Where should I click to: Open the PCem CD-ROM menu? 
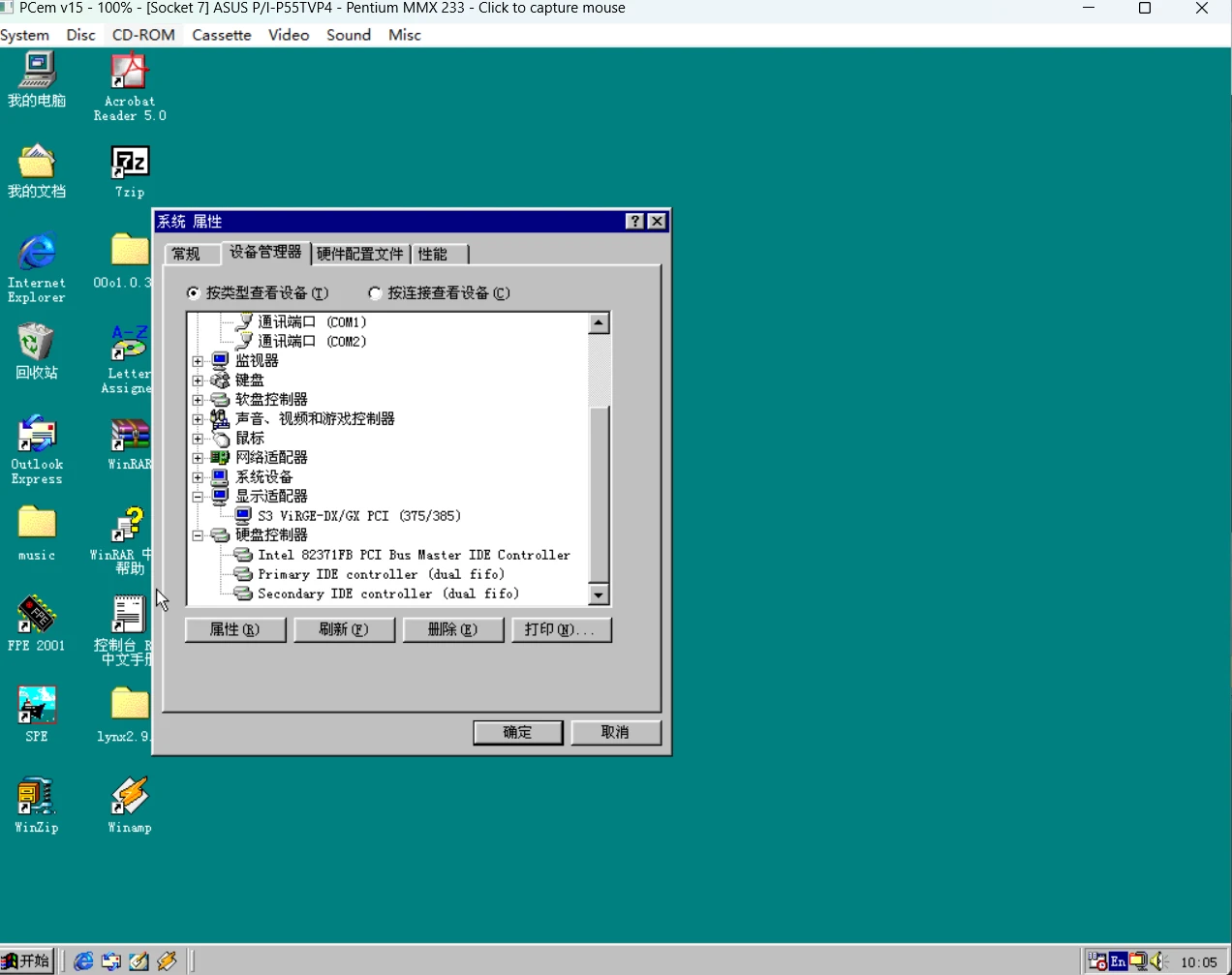[x=143, y=35]
